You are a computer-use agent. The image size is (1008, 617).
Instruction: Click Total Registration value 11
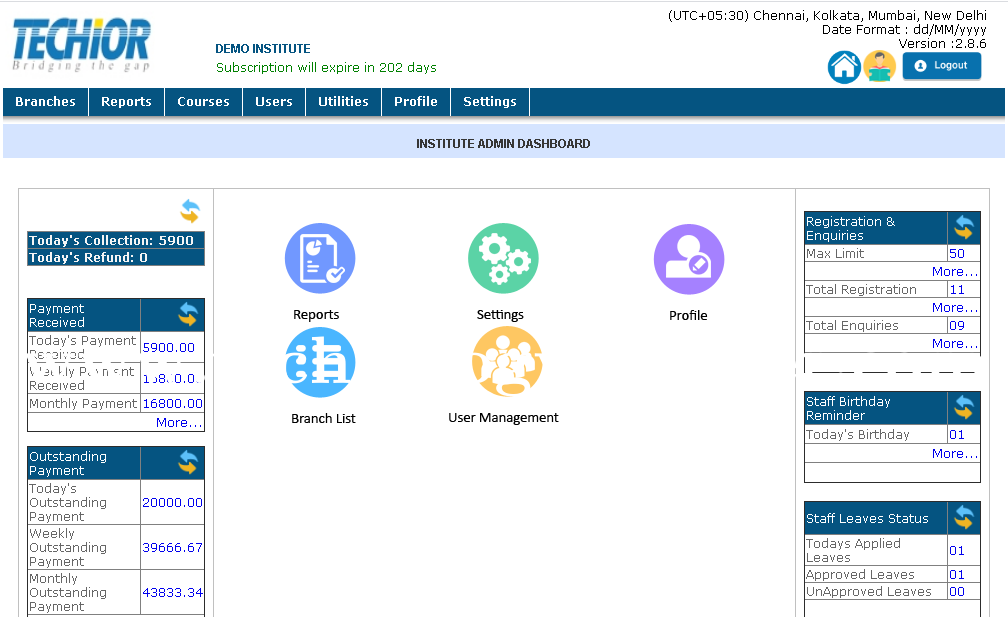click(957, 289)
